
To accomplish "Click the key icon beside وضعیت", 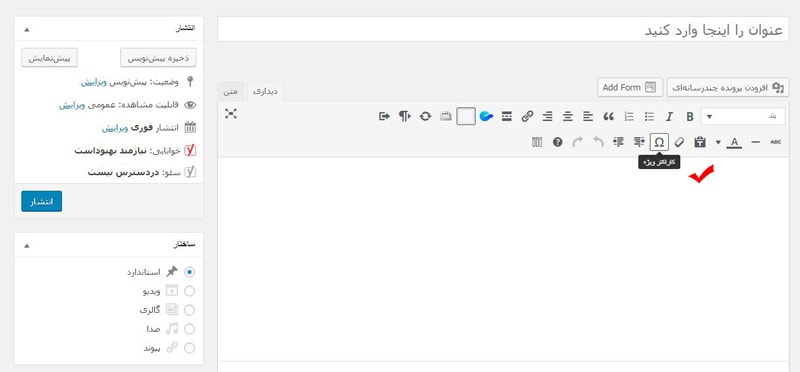I will click(x=190, y=82).
